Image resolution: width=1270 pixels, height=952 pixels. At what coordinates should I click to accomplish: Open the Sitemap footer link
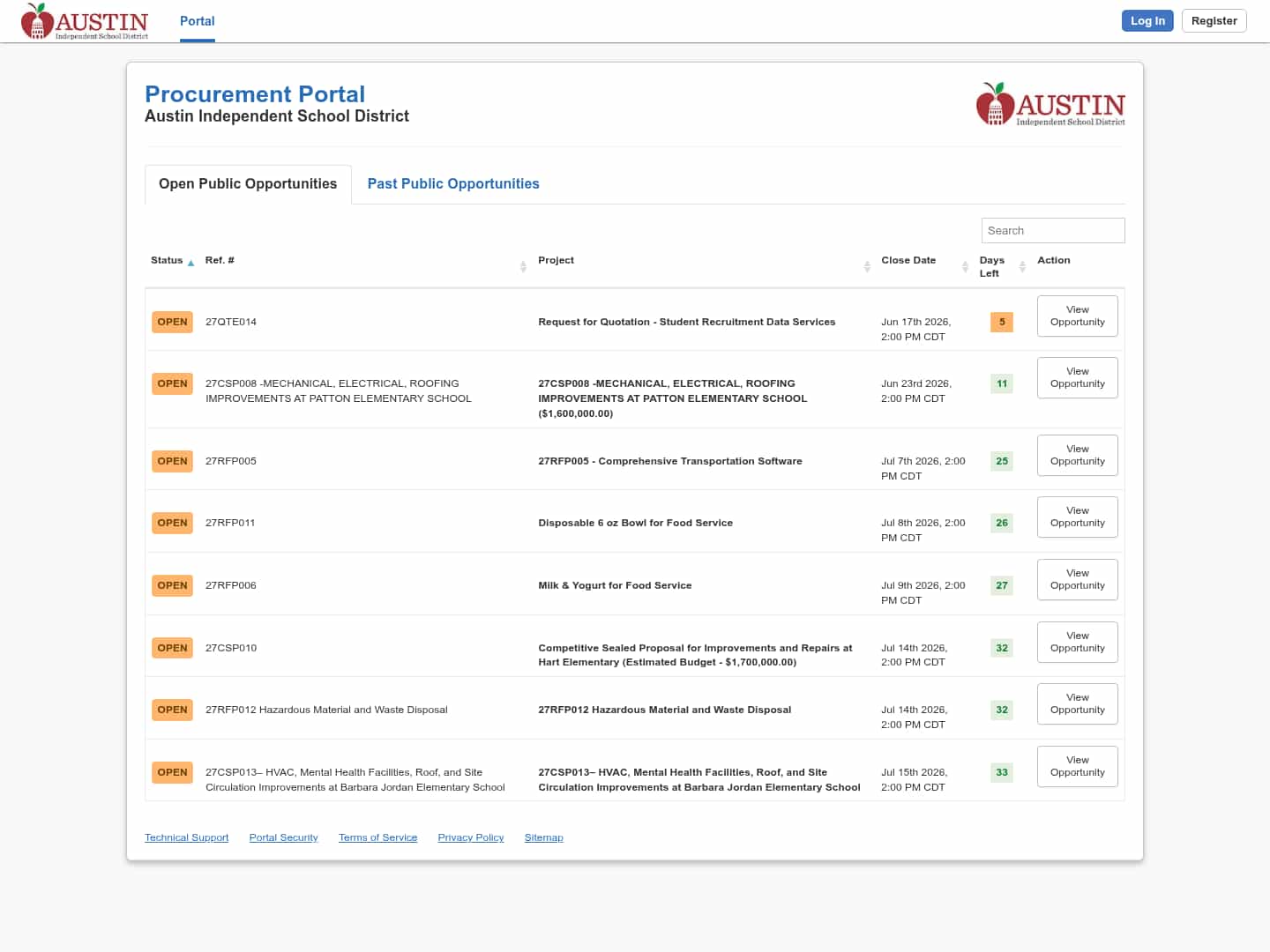[x=543, y=837]
